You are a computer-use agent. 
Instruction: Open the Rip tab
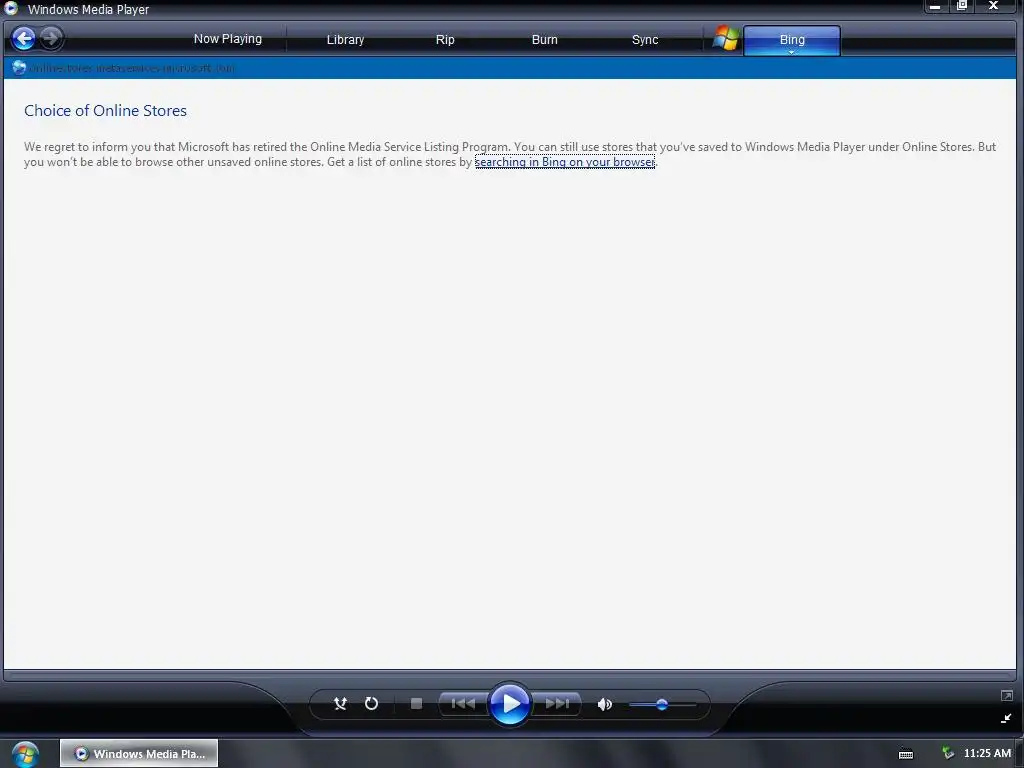click(445, 40)
